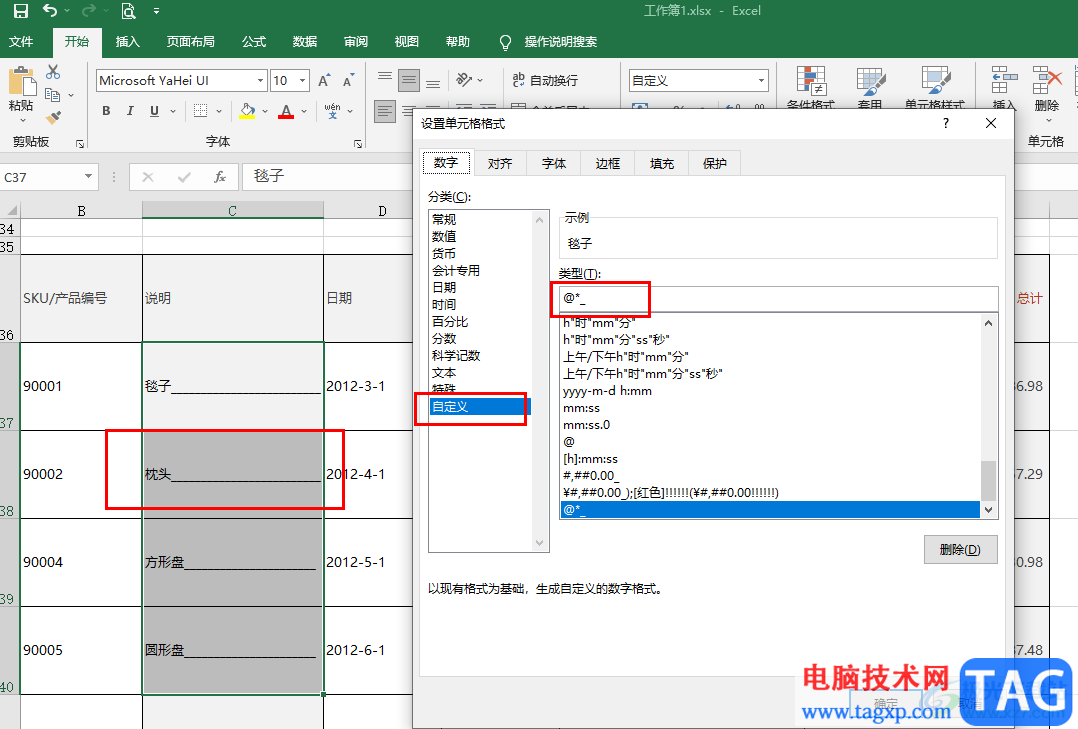Open the font size dropdown
The image size is (1078, 729).
coord(302,80)
